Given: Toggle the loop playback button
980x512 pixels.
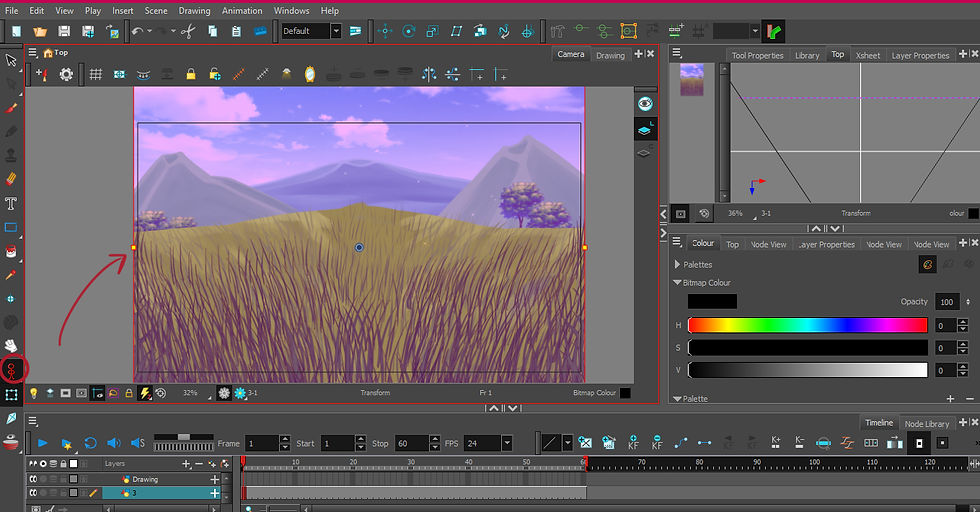Looking at the screenshot, I should pos(90,443).
